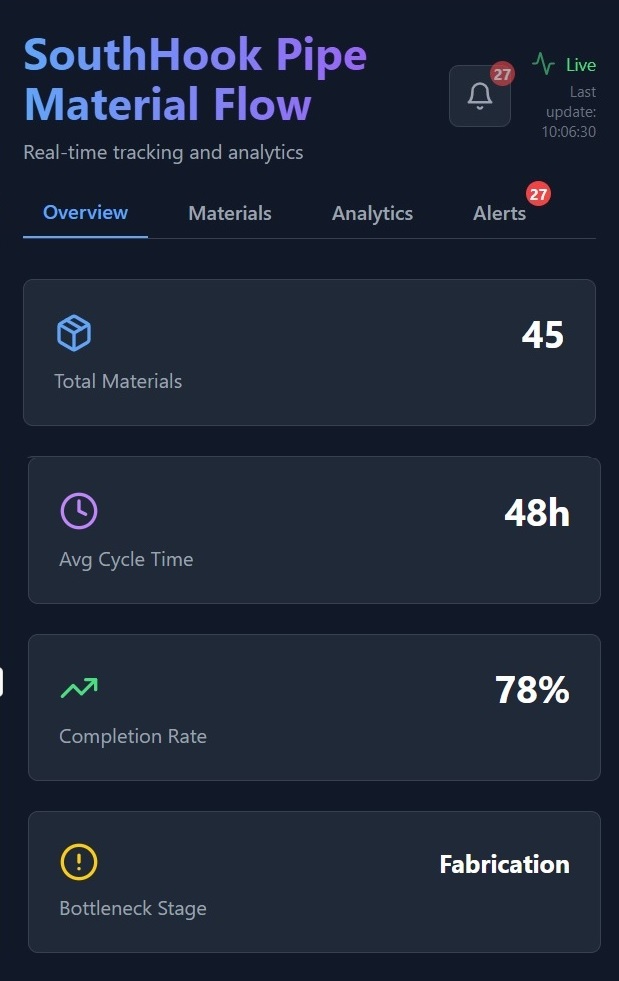Open the notifications bell
Screen dimensions: 619x981
click(480, 96)
